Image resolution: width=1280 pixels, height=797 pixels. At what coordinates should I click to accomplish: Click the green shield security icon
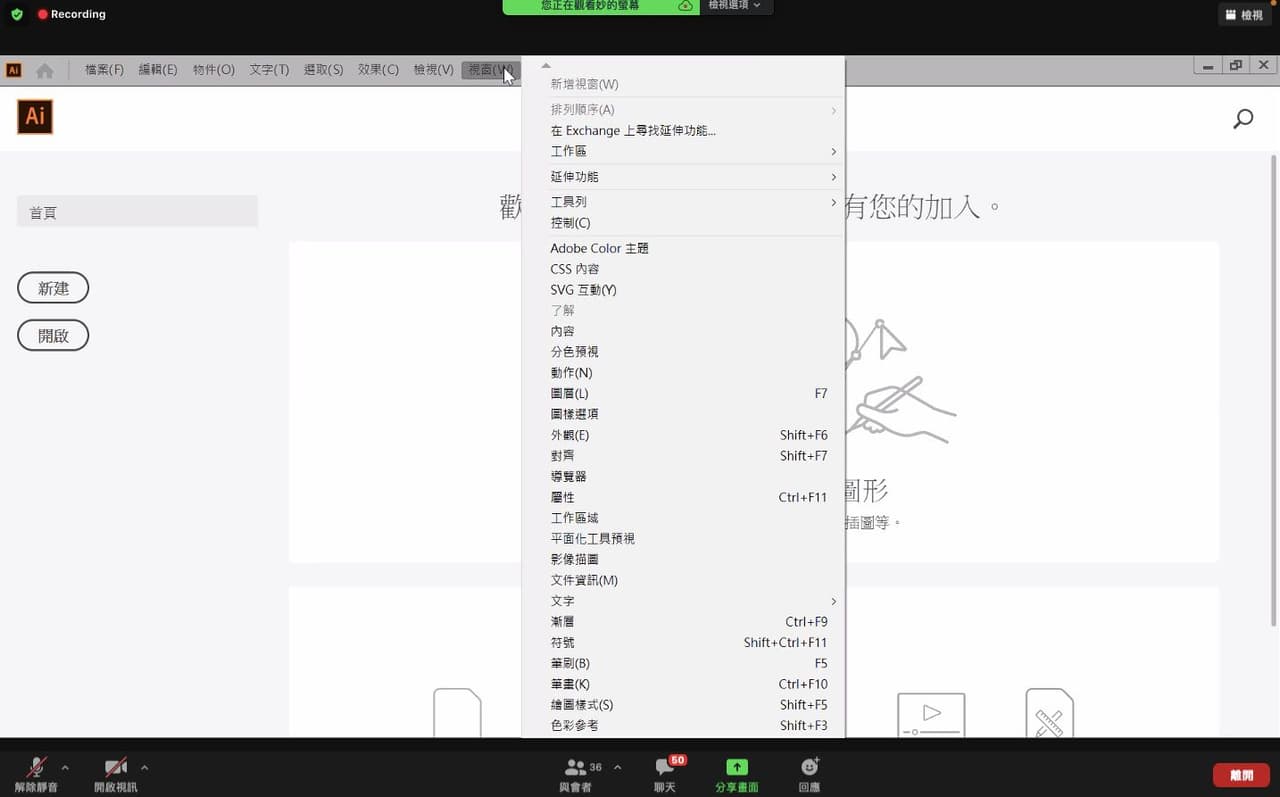[16, 15]
